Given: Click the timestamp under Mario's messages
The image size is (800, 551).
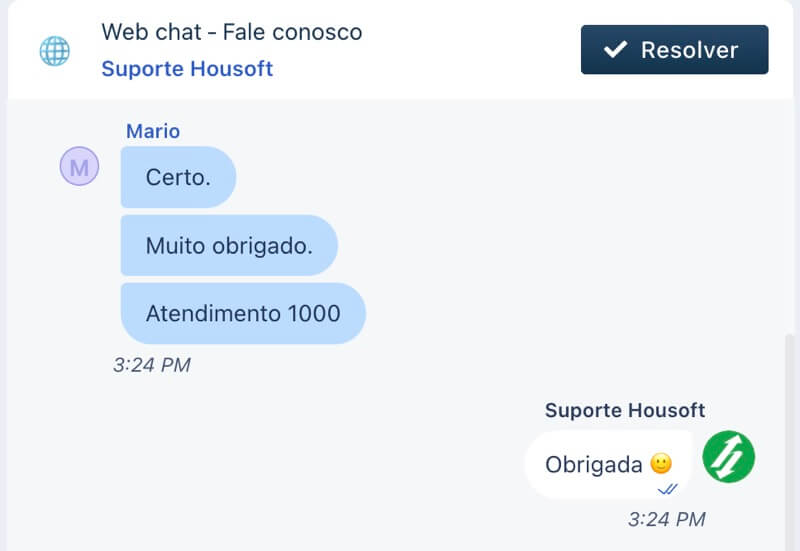Looking at the screenshot, I should 151,365.
